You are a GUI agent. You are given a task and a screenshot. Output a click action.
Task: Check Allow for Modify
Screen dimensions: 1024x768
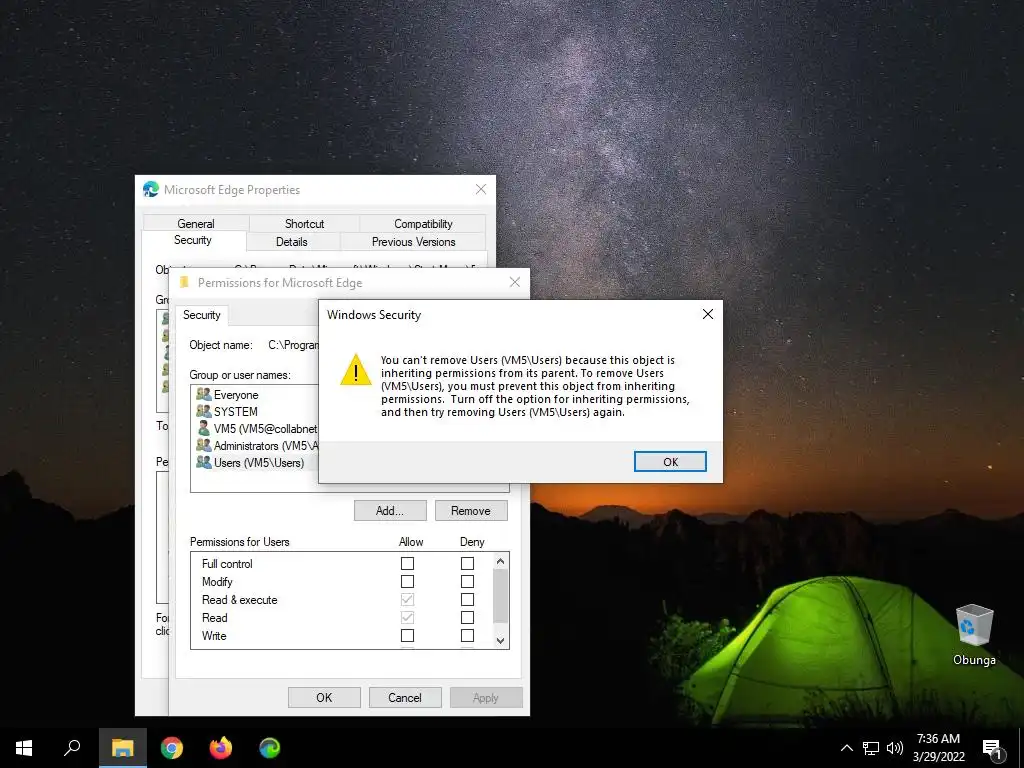[408, 581]
